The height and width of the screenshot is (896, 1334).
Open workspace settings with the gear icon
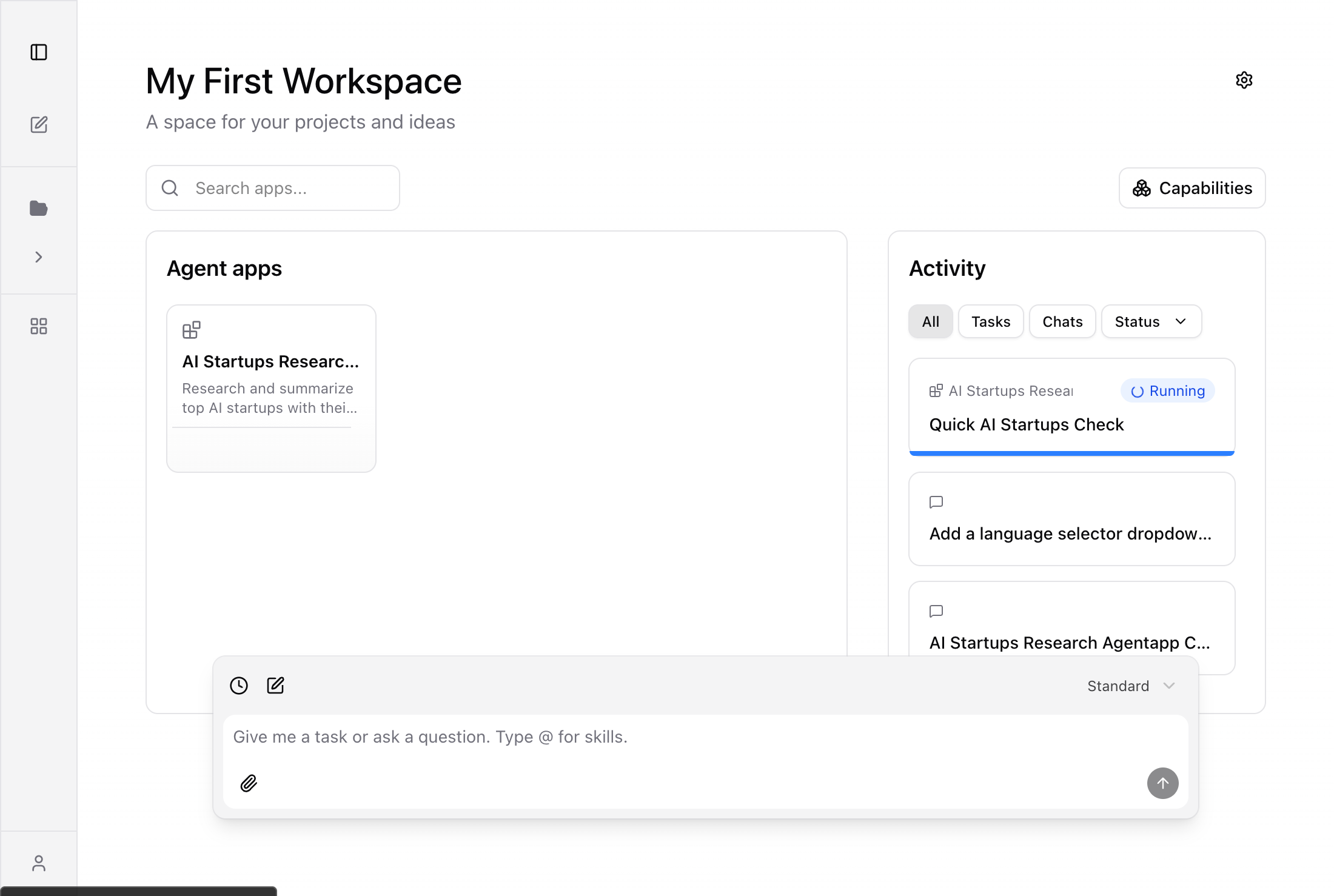pyautogui.click(x=1244, y=80)
